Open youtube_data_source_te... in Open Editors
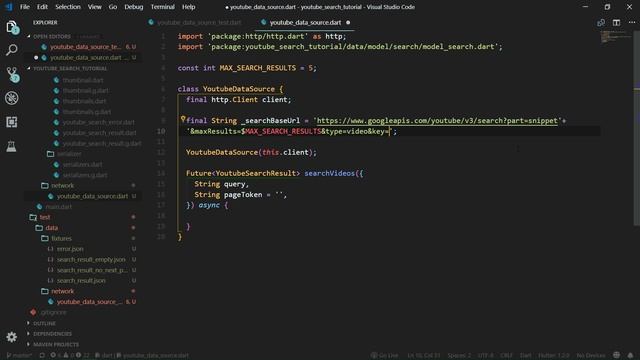This screenshot has width=640, height=360. [x=85, y=47]
